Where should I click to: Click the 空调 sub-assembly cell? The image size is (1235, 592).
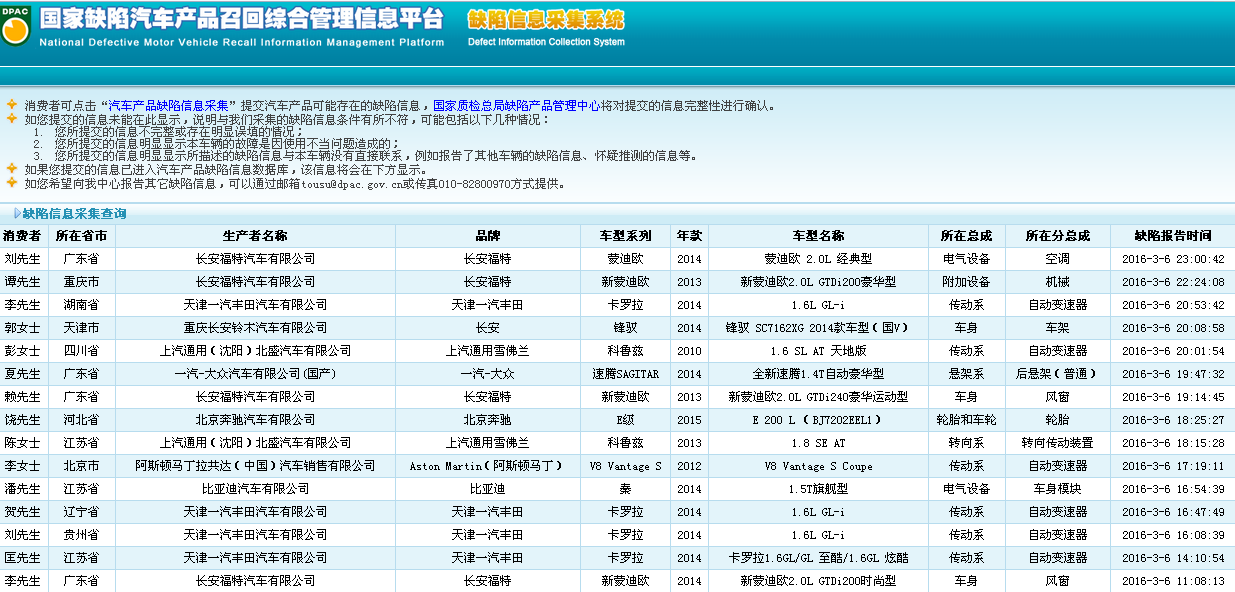coord(1058,259)
